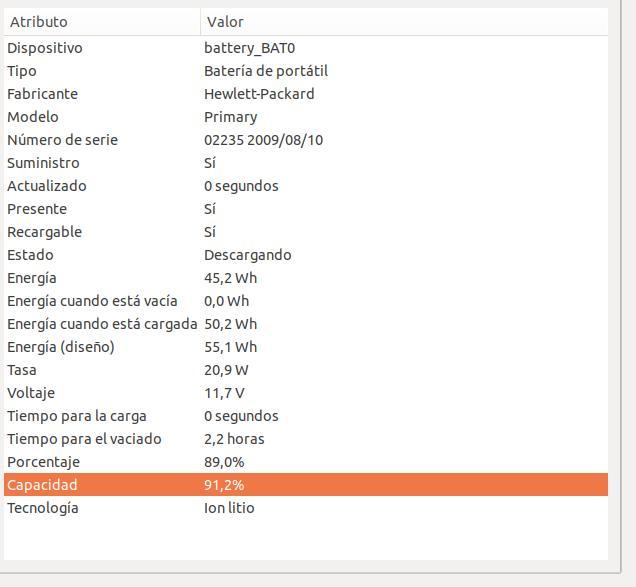636x587 pixels.
Task: Select the Actualizado row
Action: [306, 186]
